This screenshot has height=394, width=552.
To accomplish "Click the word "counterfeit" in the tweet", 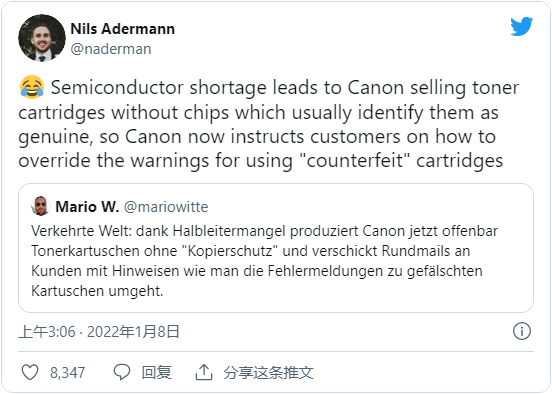I will [355, 161].
